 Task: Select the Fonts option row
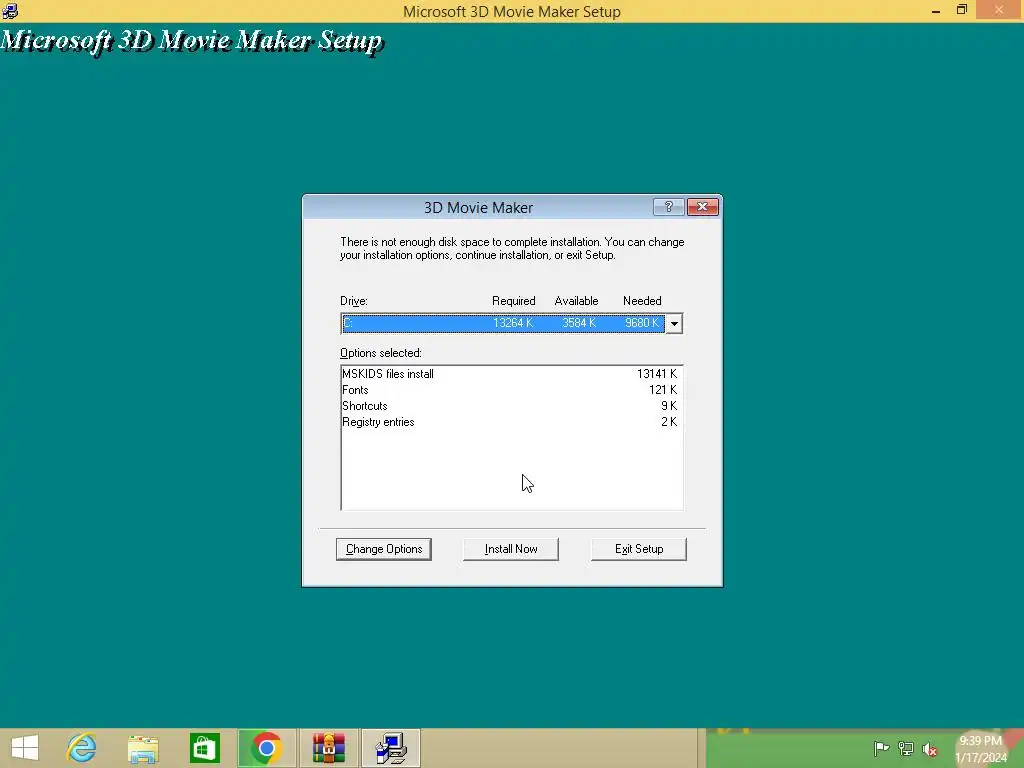pyautogui.click(x=510, y=390)
